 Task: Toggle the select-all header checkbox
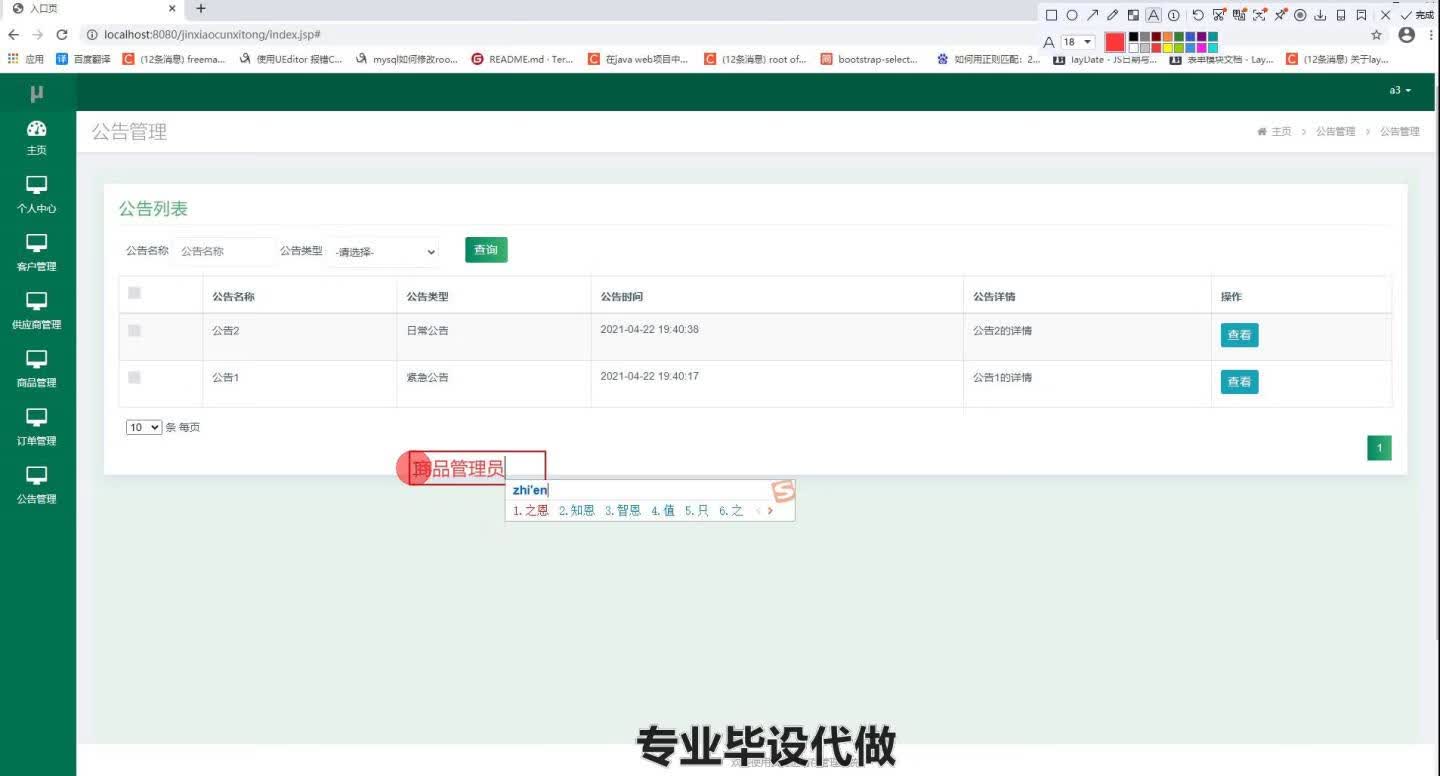coord(135,293)
